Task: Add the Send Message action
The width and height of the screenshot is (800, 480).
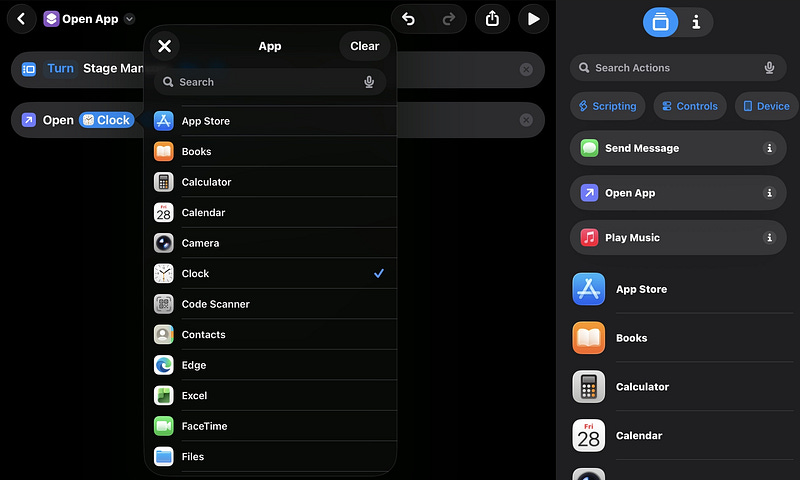Action: pos(678,148)
